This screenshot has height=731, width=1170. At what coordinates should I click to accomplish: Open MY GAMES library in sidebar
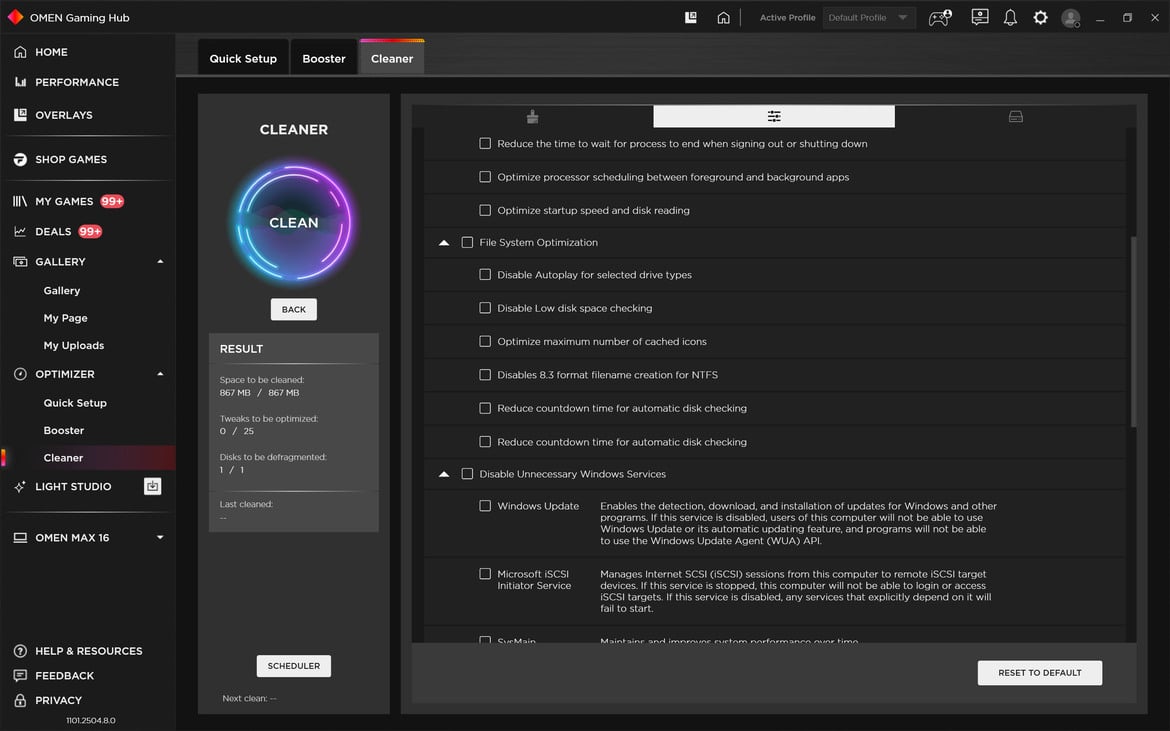click(x=63, y=201)
